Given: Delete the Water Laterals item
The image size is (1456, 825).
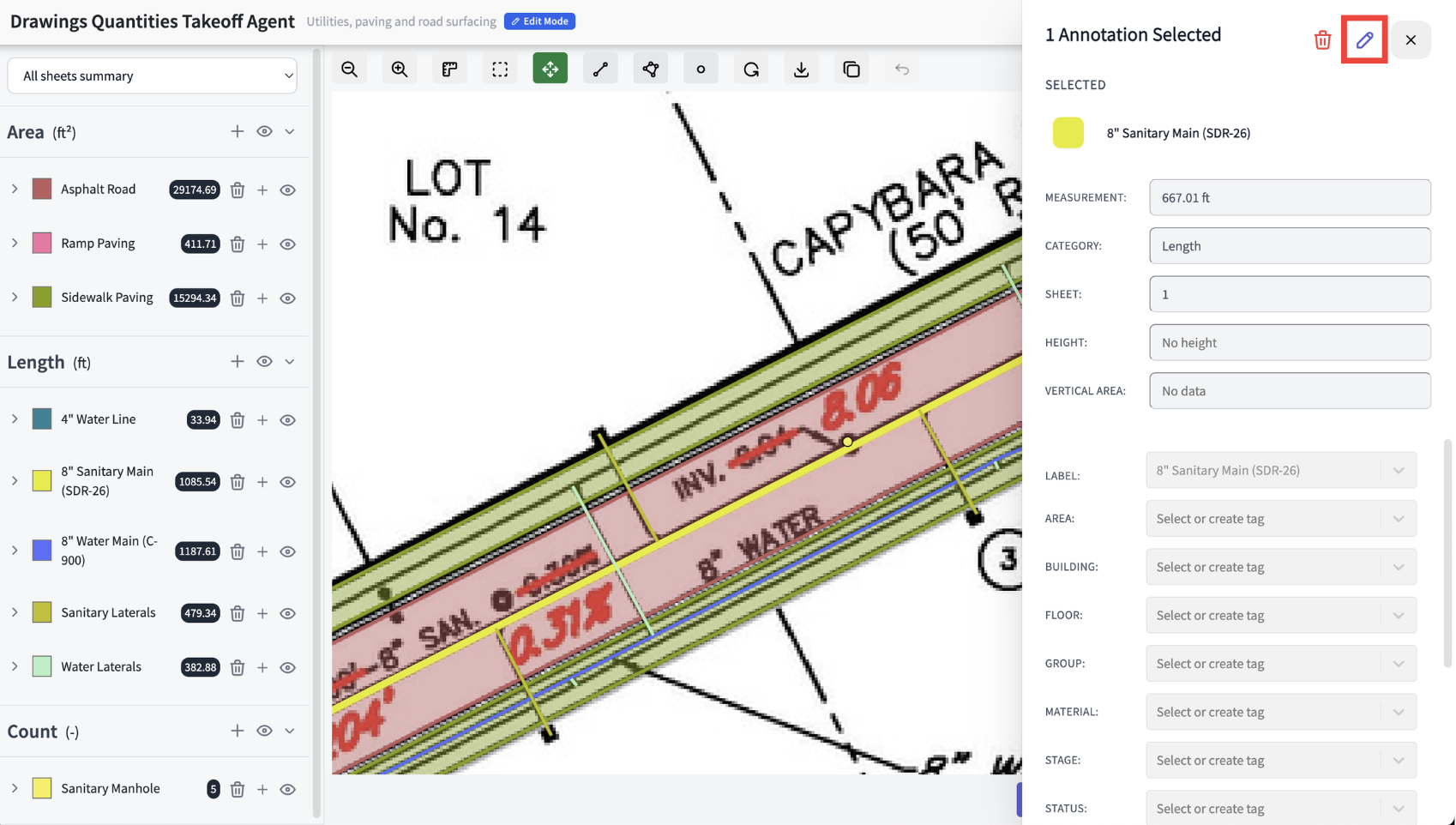Looking at the screenshot, I should pos(238,667).
